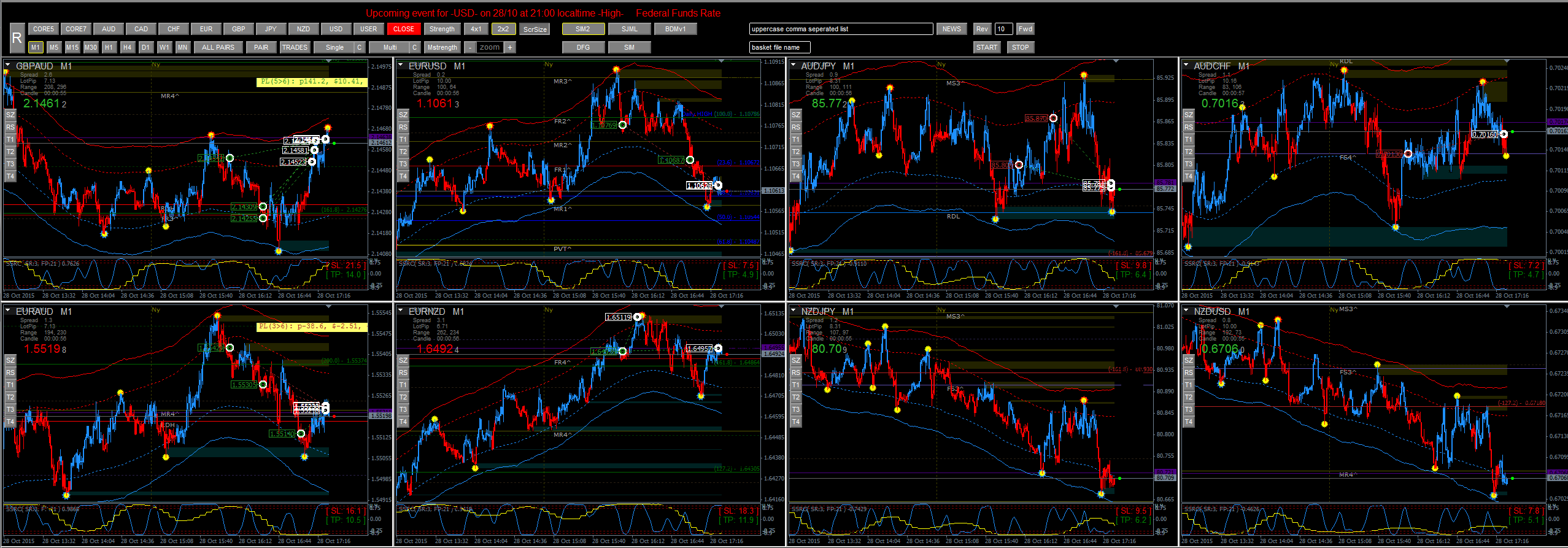The image size is (1568, 548).
Task: Click the C button beside Multi
Action: [x=415, y=47]
